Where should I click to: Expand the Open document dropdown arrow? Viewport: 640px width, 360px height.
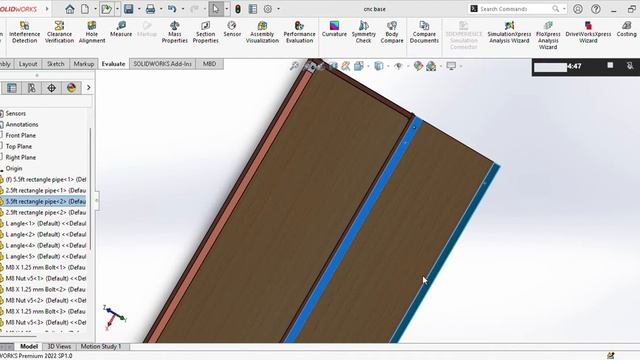click(x=117, y=9)
